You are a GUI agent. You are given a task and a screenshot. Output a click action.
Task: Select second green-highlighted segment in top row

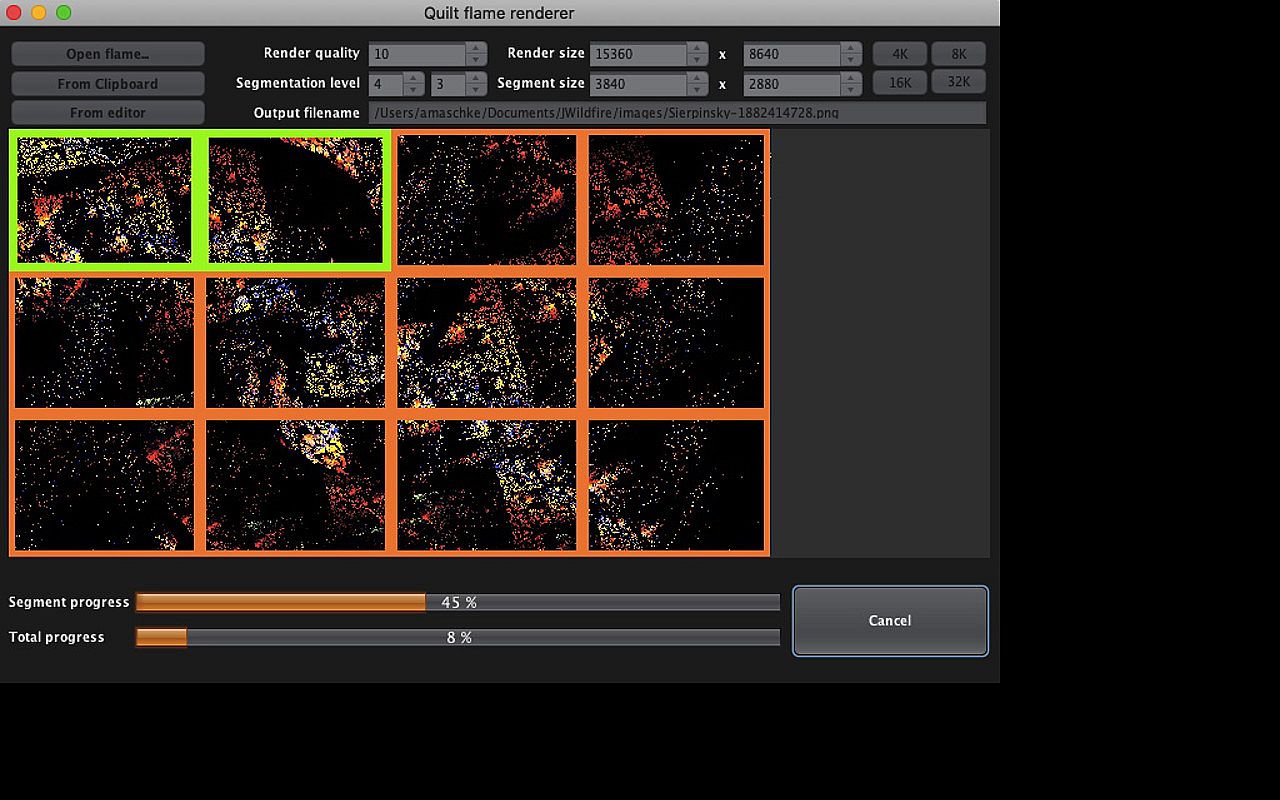point(295,200)
